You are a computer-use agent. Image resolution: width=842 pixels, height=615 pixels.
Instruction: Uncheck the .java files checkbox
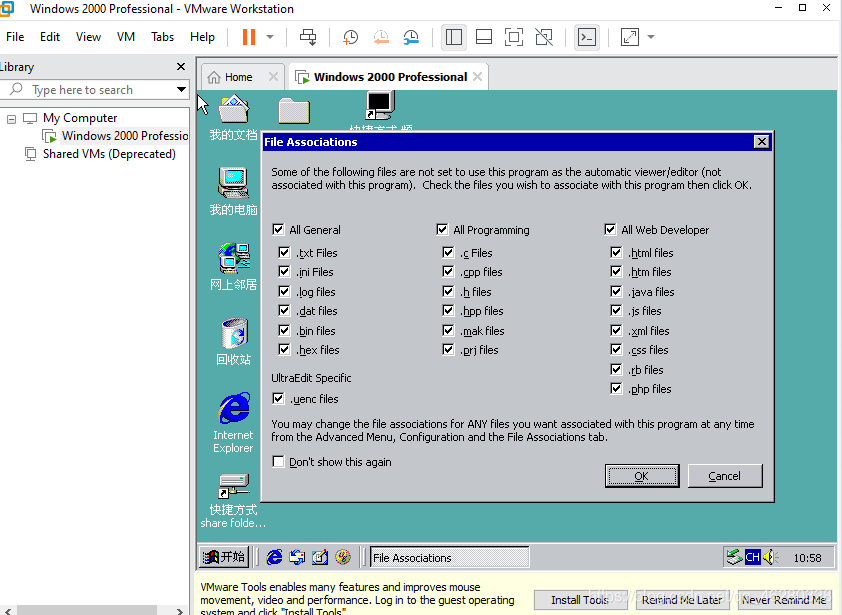tap(616, 292)
